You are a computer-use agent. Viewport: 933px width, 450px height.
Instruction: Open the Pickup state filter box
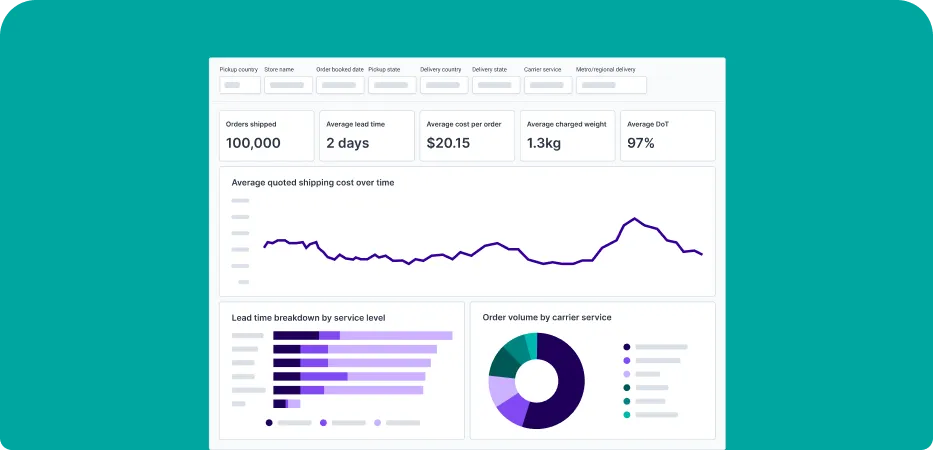[392, 85]
